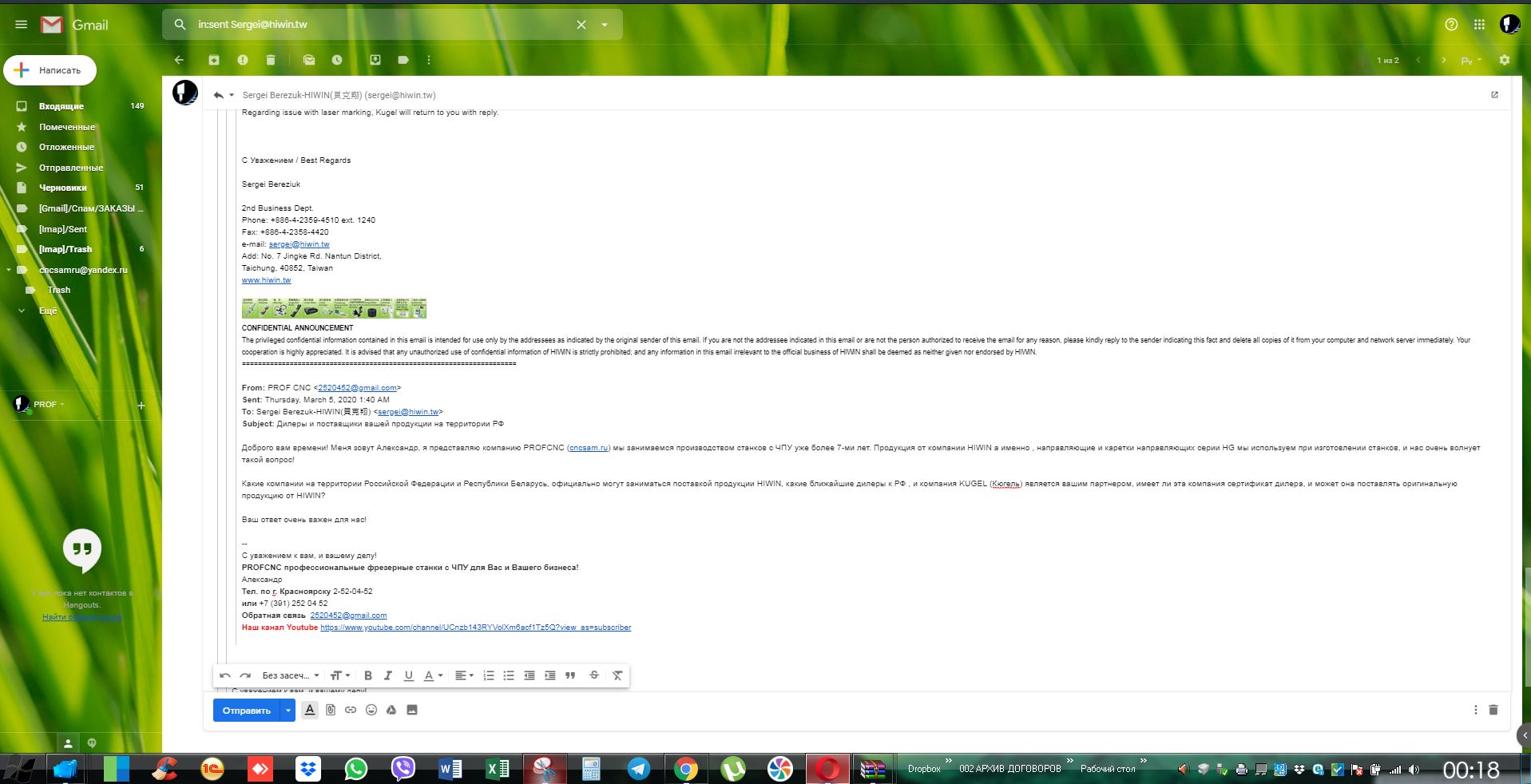This screenshot has height=784, width=1531.
Task: Open the www.hiwin.tw link
Action: tap(266, 280)
